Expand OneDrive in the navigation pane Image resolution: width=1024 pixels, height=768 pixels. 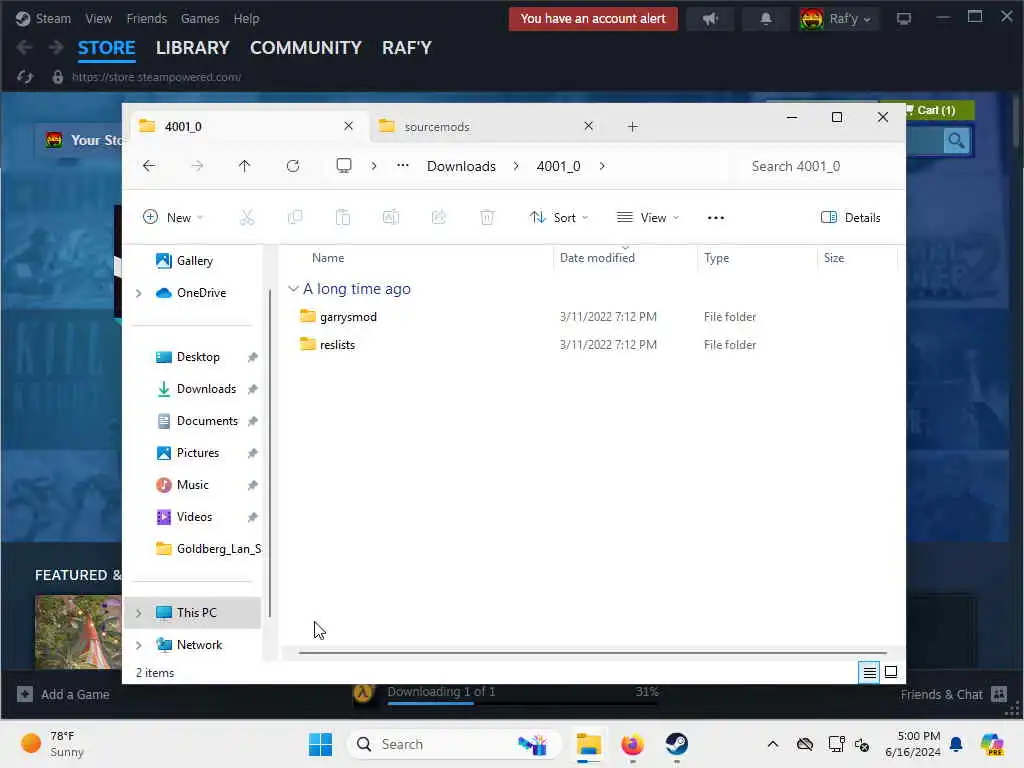coord(138,293)
